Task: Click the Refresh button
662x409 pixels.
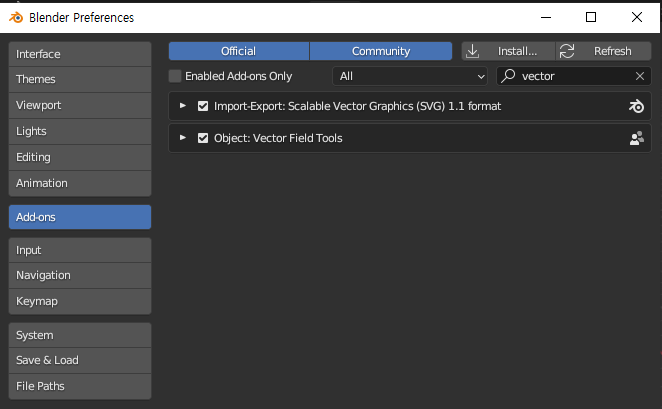Action: tap(603, 51)
